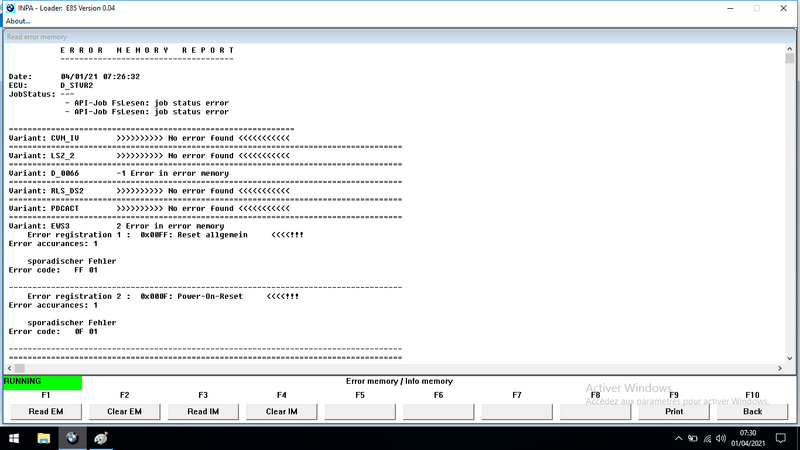
Task: Switch to the BMW INPA taskbar app
Action: 72,438
